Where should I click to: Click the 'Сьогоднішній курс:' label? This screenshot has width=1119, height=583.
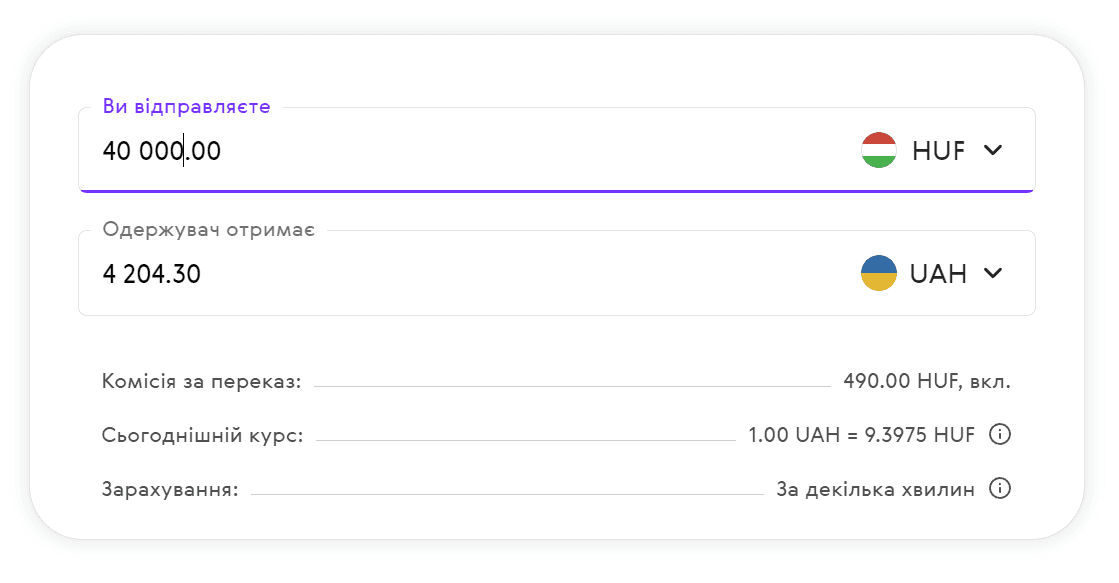pos(202,435)
